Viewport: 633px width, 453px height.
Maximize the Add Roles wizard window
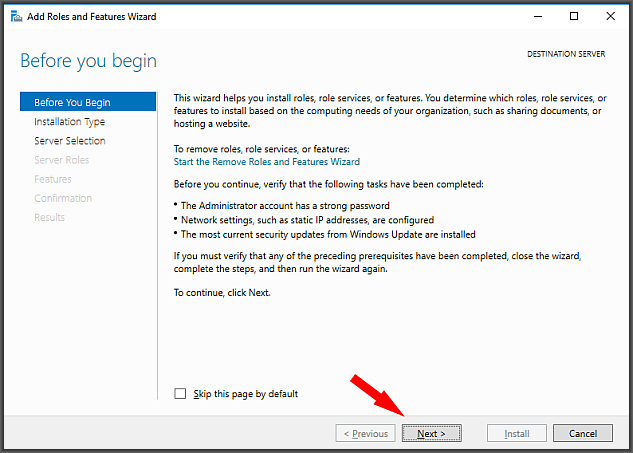(574, 16)
